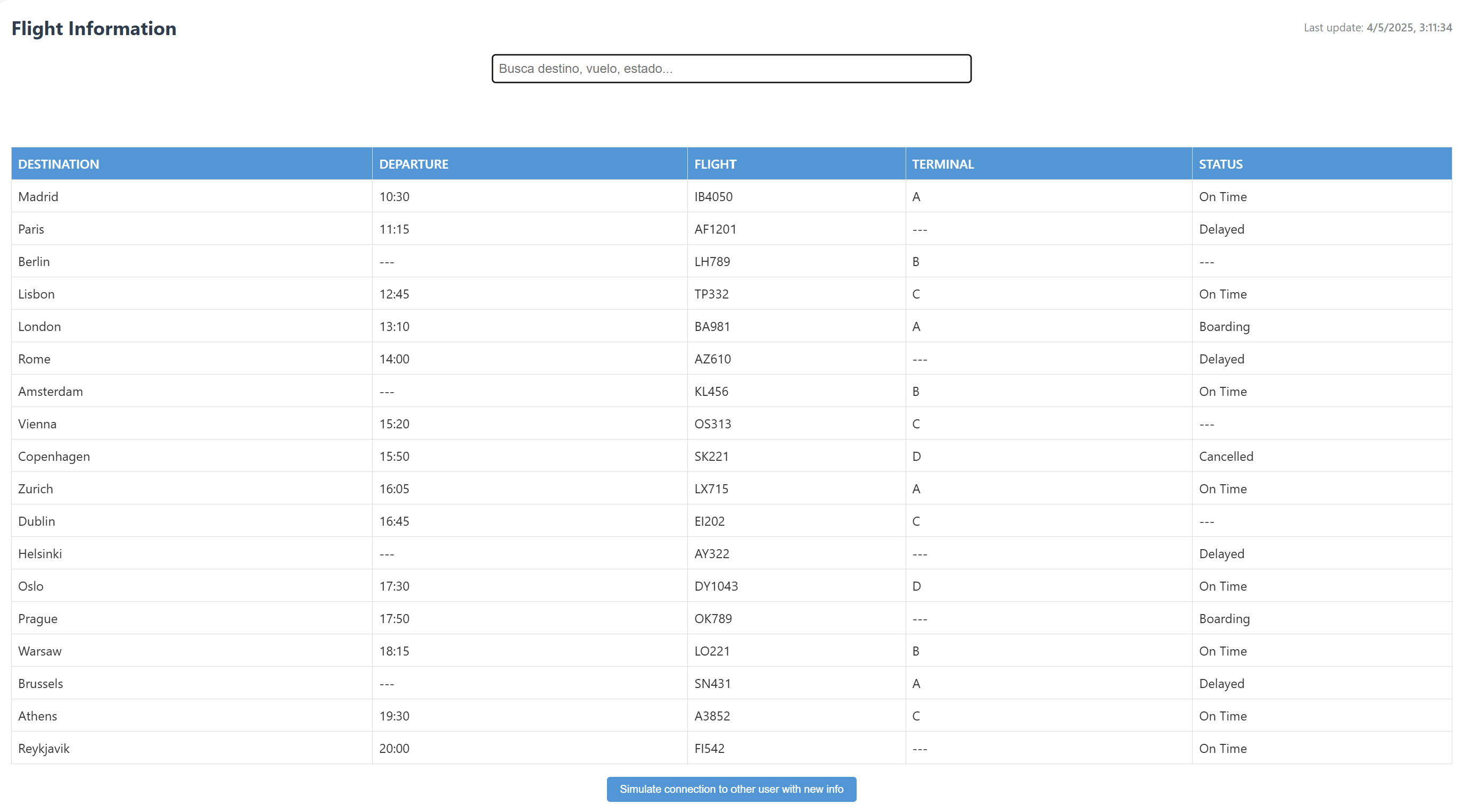Click flight number AF1201

coord(714,229)
